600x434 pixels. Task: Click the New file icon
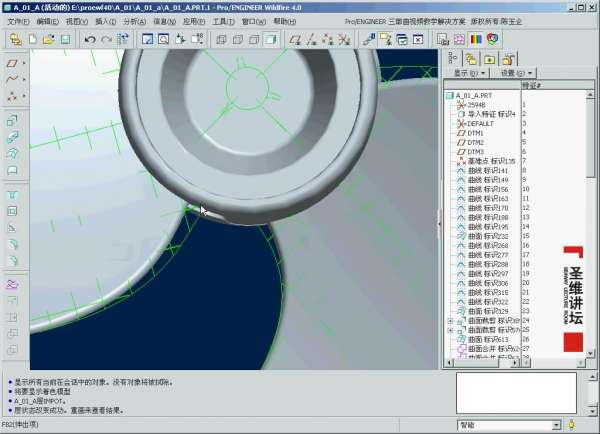[33, 39]
